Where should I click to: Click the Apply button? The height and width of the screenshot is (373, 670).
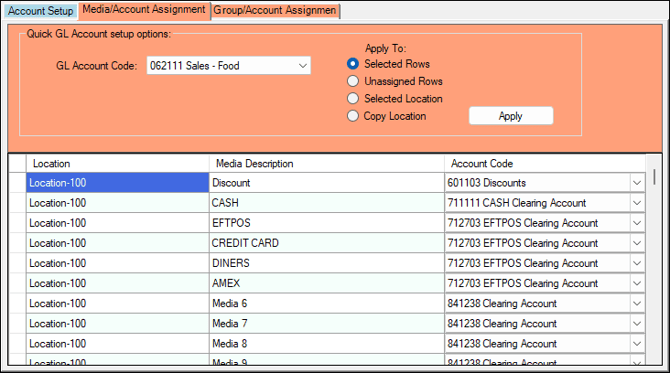(x=511, y=116)
